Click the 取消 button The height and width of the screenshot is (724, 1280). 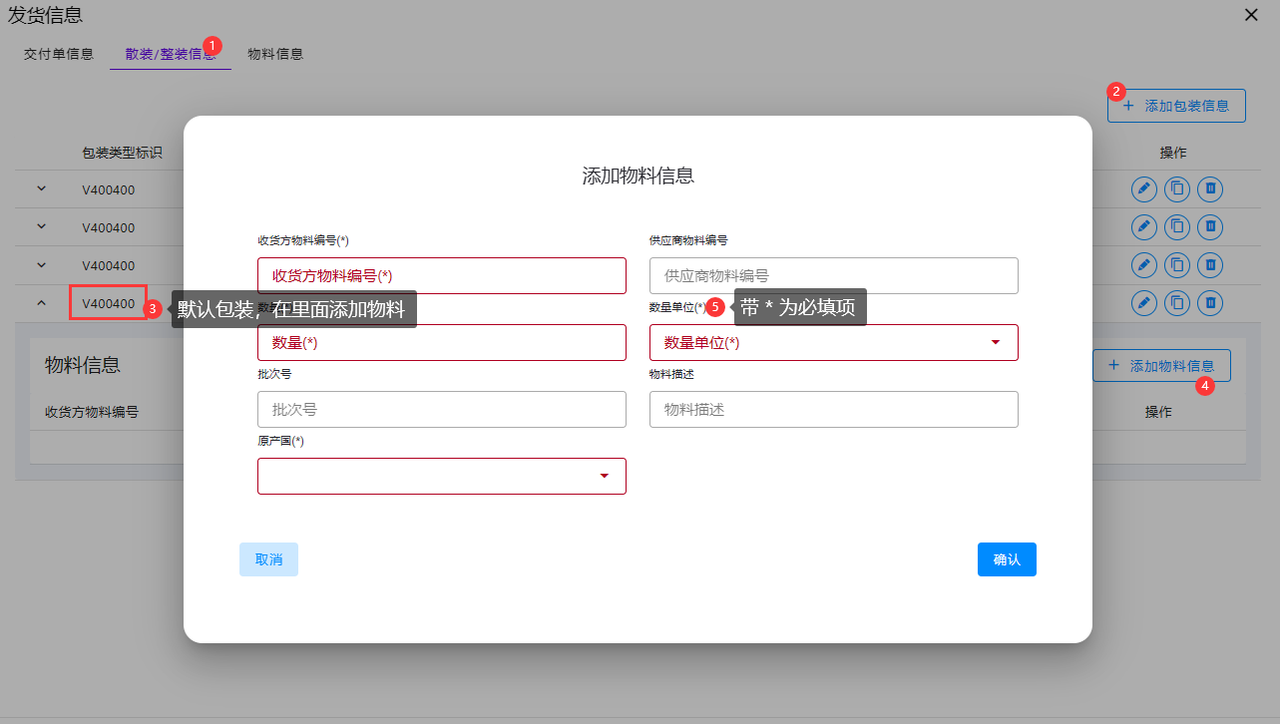[268, 560]
